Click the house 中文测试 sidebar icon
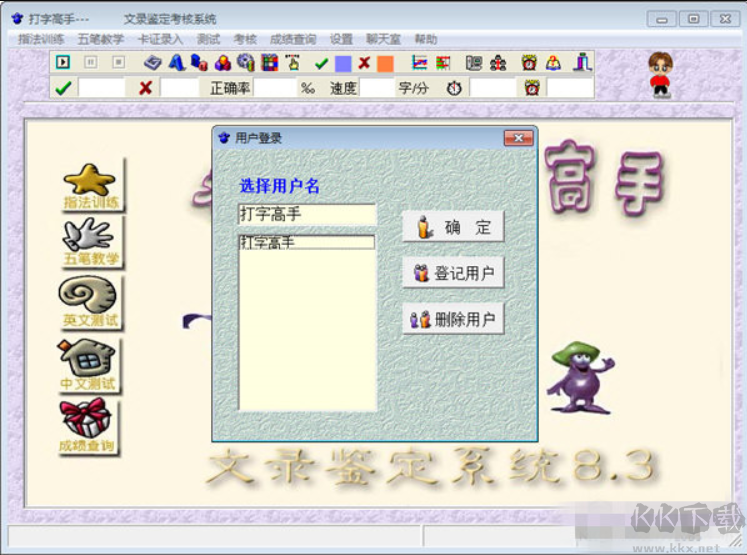The height and width of the screenshot is (555, 747). click(x=88, y=365)
